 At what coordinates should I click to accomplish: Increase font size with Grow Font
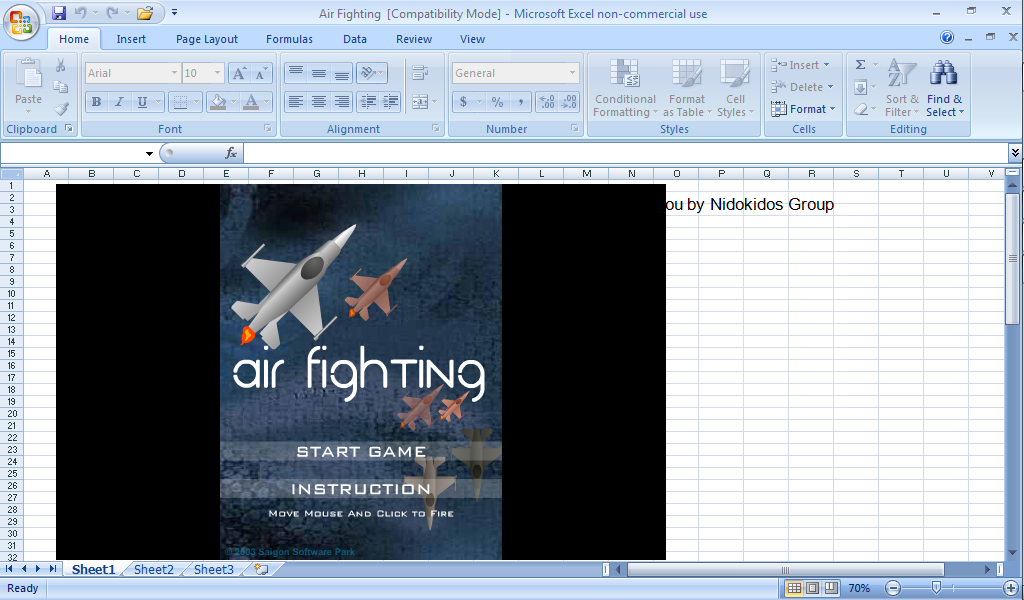point(239,73)
